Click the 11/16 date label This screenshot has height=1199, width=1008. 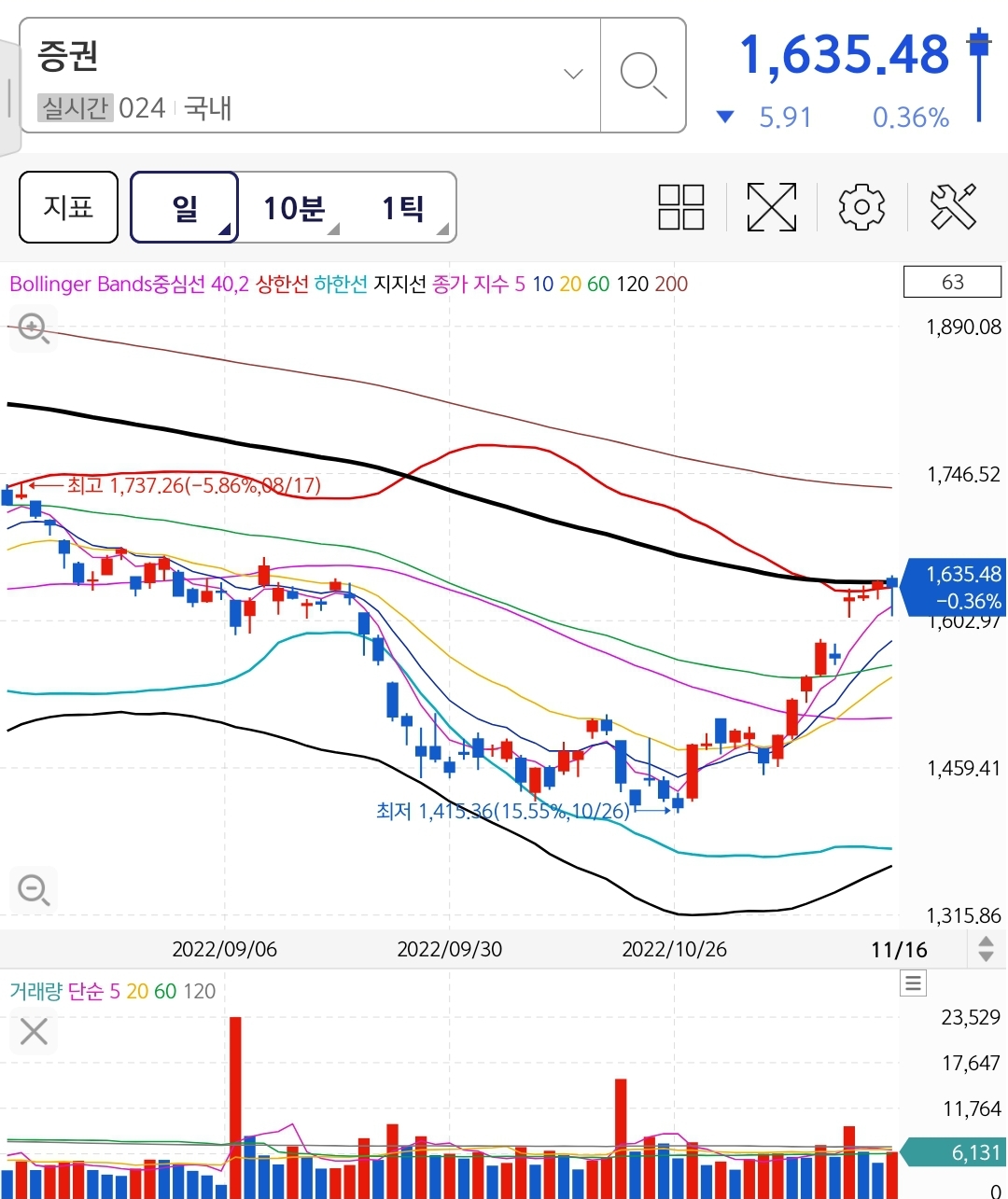click(899, 950)
